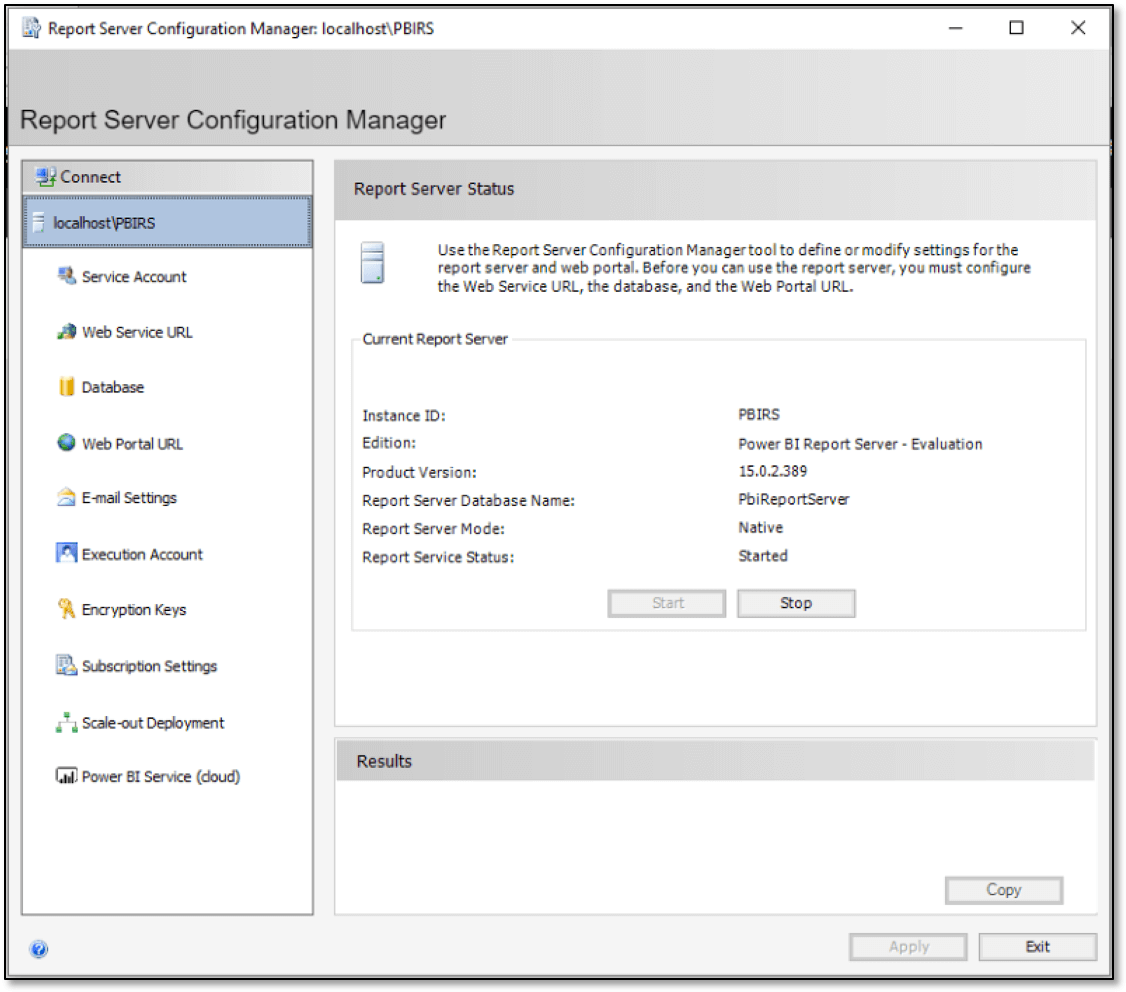
Task: Click the PBIRS instance ID value
Action: [758, 414]
